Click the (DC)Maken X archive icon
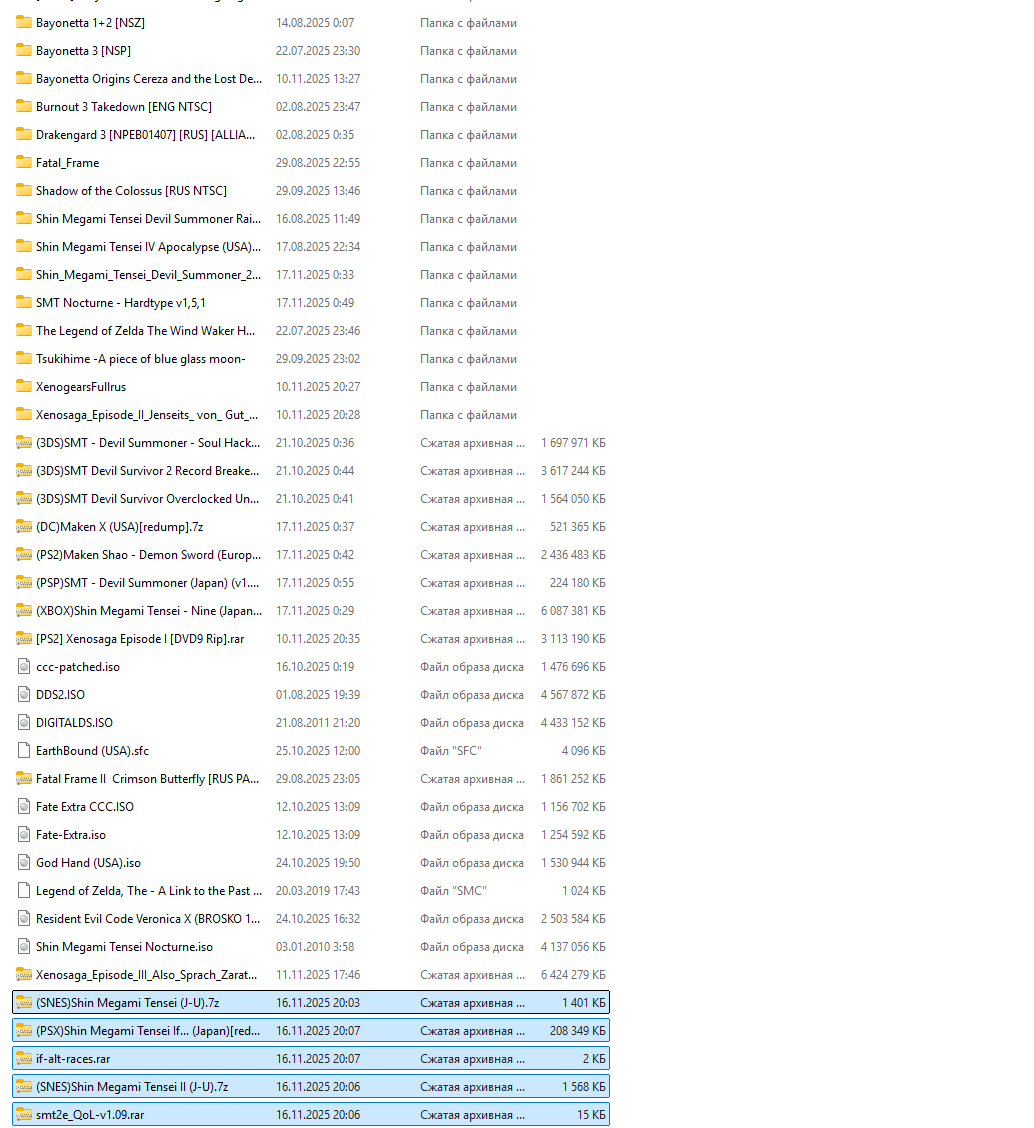 (x=24, y=527)
